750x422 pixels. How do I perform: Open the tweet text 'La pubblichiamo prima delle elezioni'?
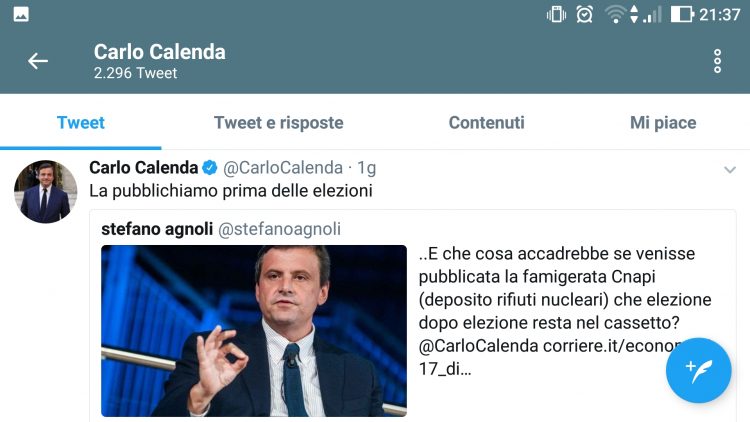(x=230, y=190)
